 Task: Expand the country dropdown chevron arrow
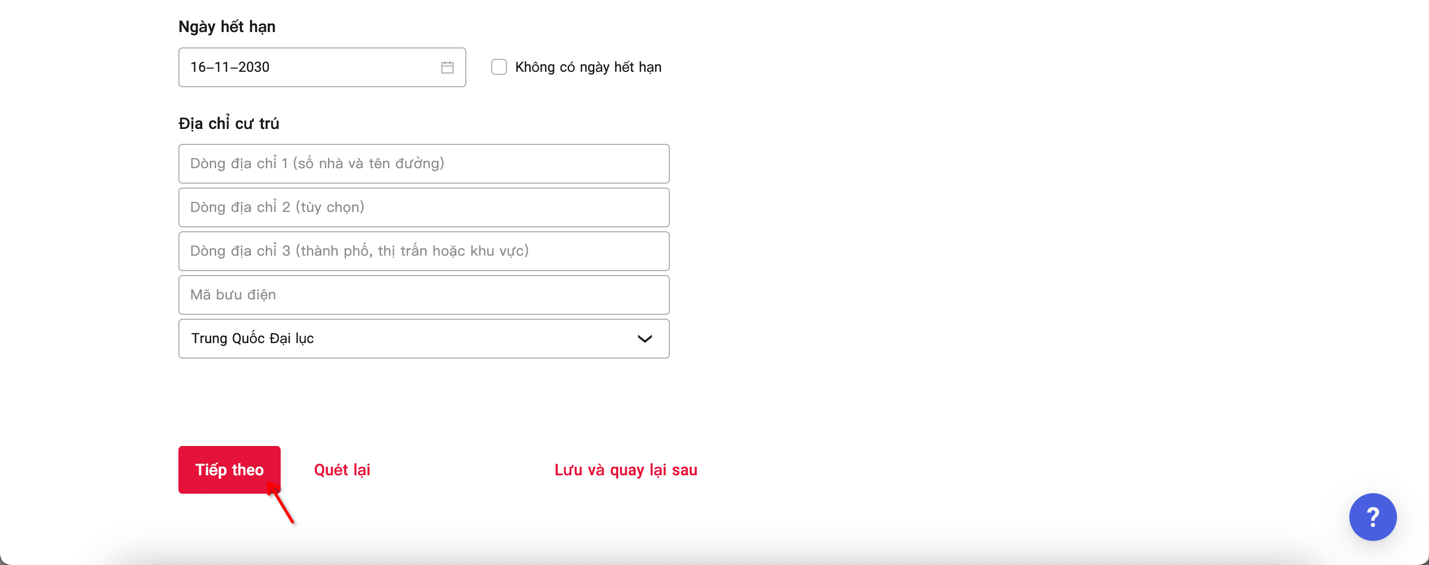coord(645,339)
